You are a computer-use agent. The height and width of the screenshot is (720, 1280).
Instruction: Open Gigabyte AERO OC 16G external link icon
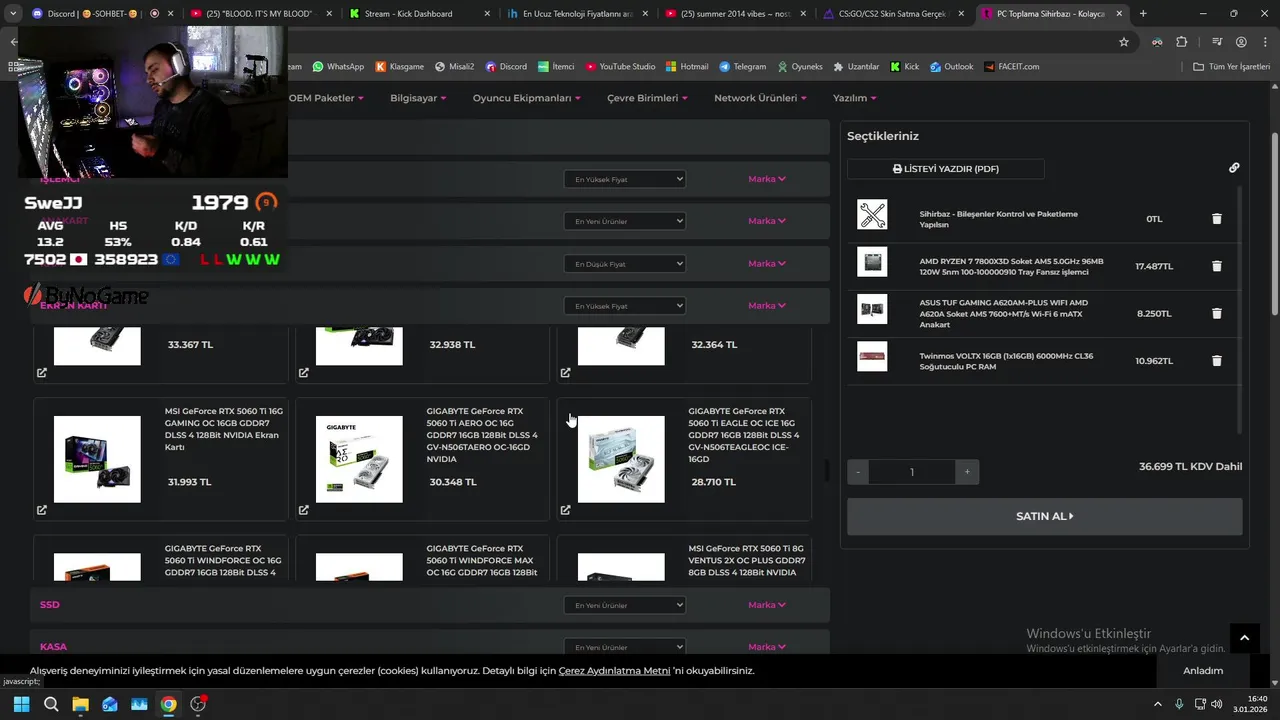304,510
